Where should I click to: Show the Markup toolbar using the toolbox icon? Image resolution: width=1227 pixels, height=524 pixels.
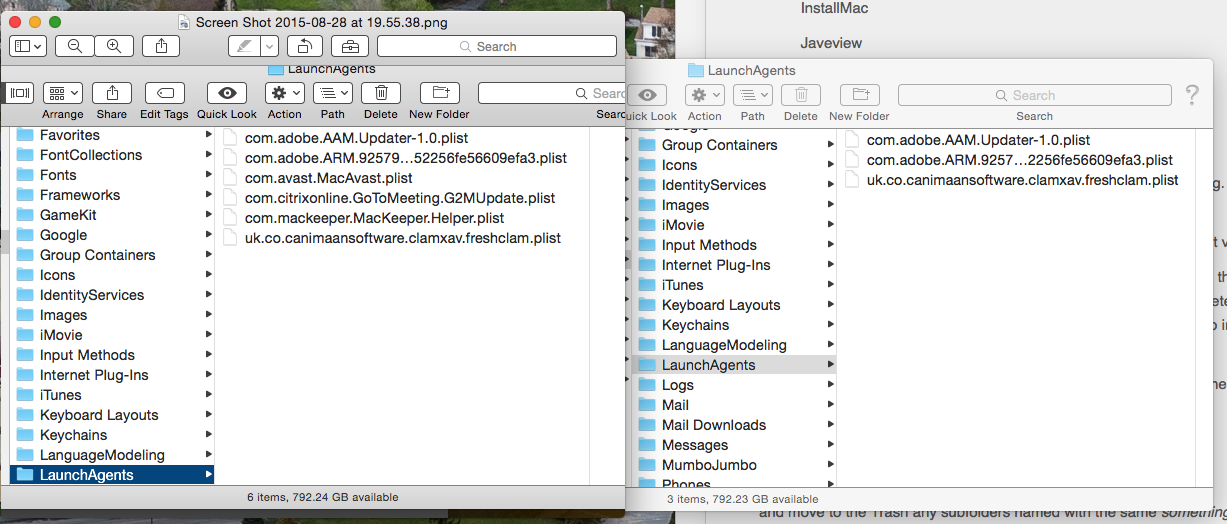(x=349, y=46)
